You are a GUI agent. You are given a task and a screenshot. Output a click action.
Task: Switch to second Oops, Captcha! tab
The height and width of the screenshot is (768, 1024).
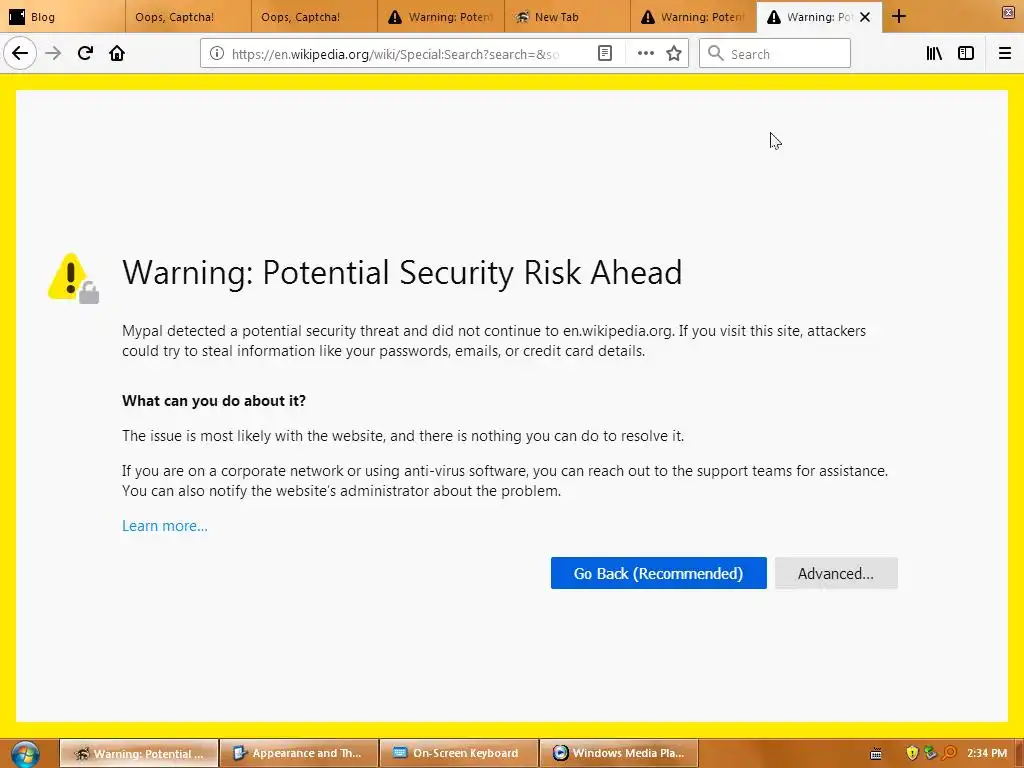314,17
